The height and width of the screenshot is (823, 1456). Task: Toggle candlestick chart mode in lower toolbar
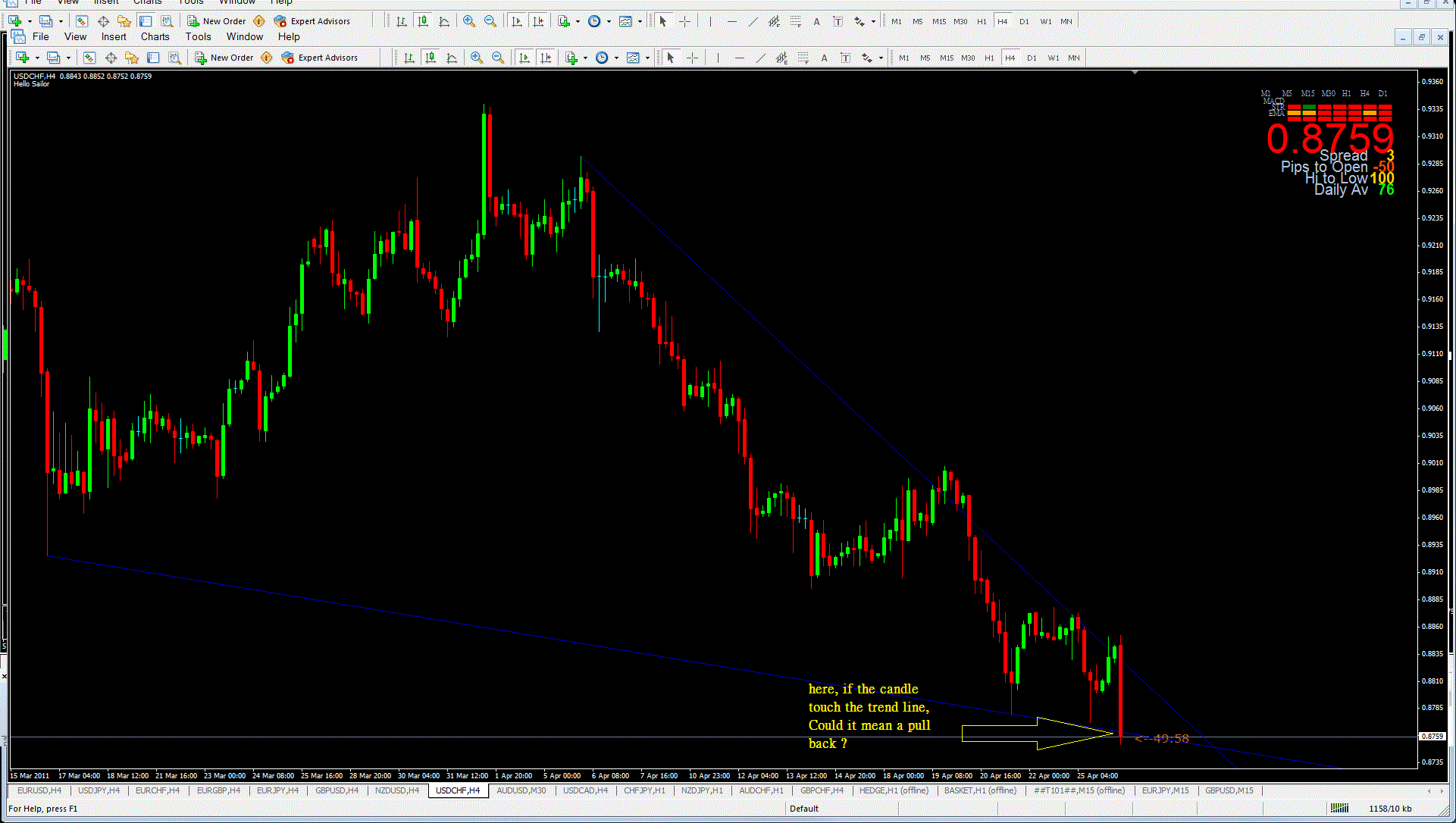(x=431, y=58)
